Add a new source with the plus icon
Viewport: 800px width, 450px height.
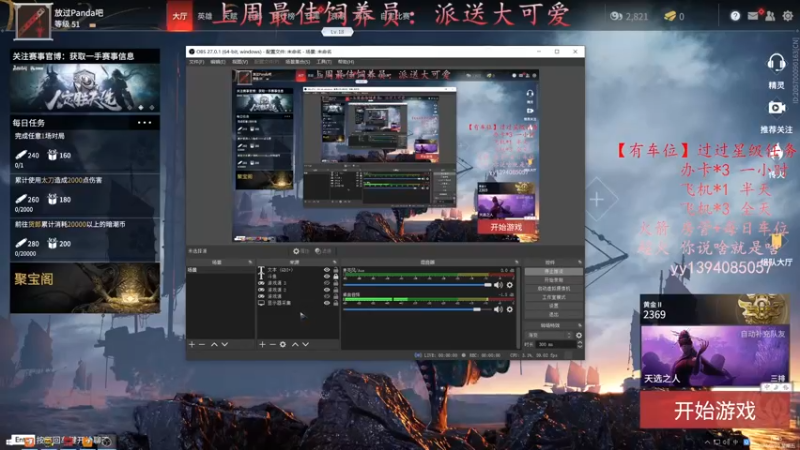tap(262, 344)
